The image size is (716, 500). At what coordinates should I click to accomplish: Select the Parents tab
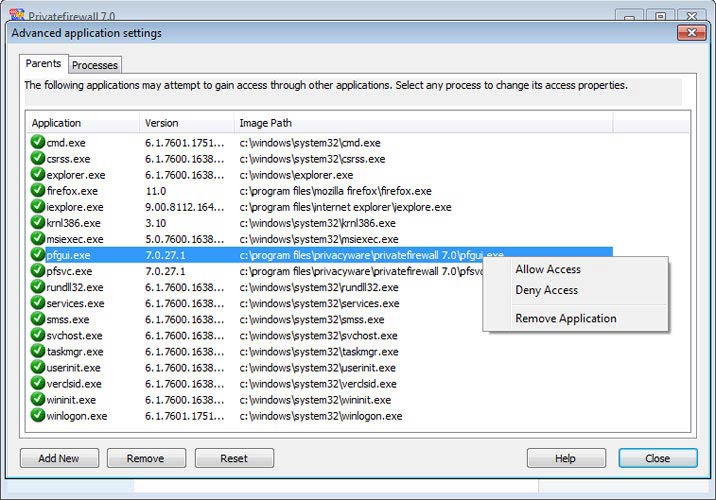point(43,63)
